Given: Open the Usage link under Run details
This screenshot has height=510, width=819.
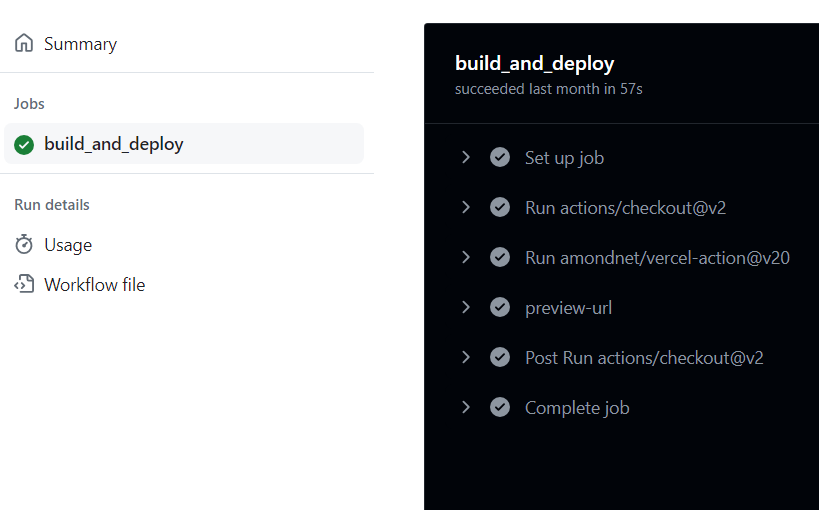Looking at the screenshot, I should pyautogui.click(x=68, y=245).
